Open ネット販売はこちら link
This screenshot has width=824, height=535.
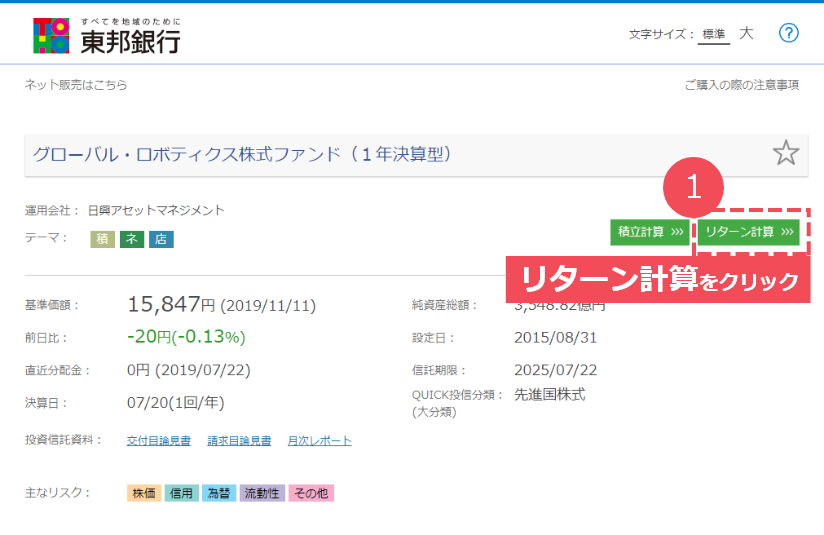pos(76,85)
